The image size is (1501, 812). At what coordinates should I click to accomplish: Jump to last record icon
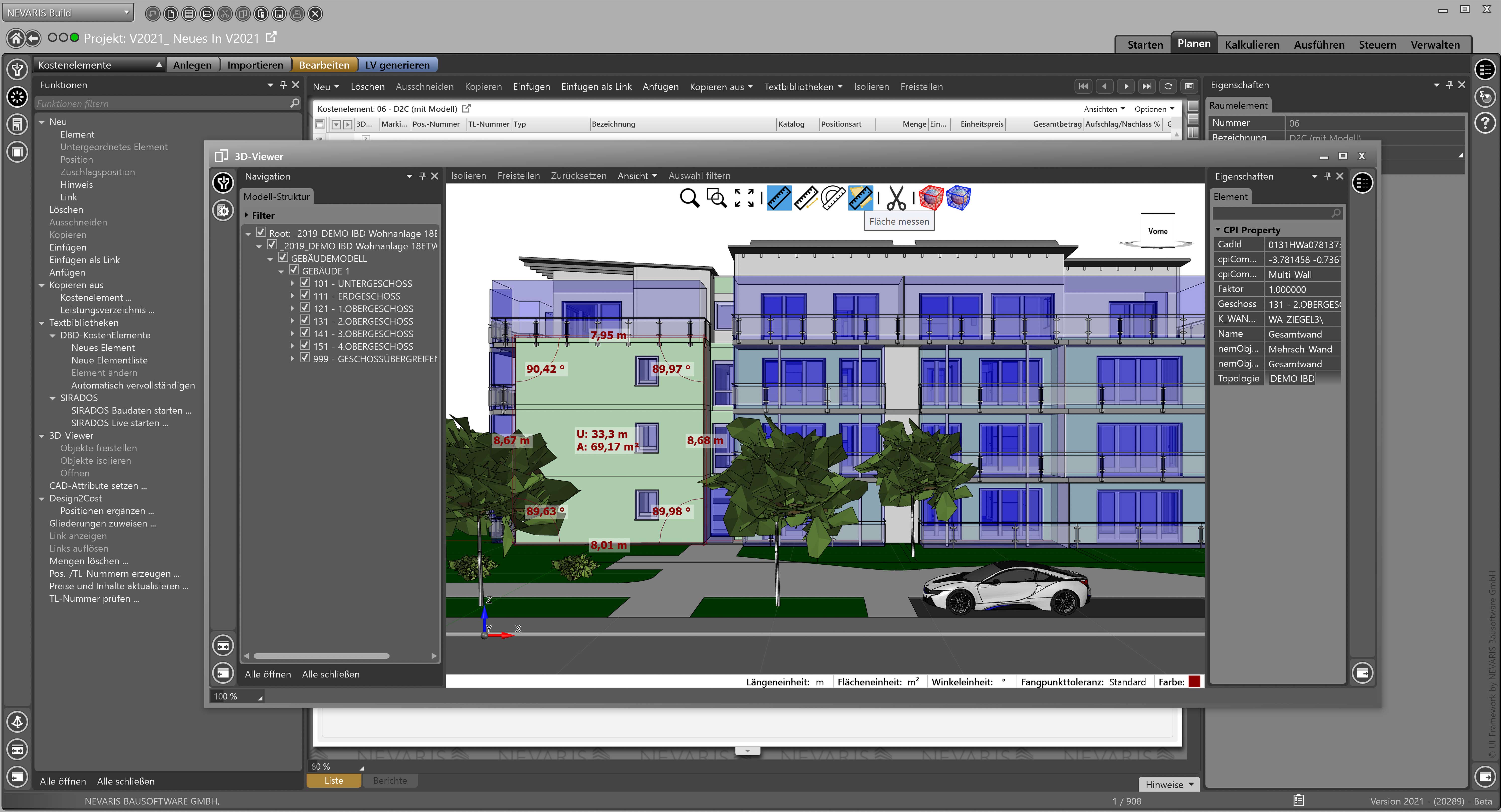tap(1147, 86)
